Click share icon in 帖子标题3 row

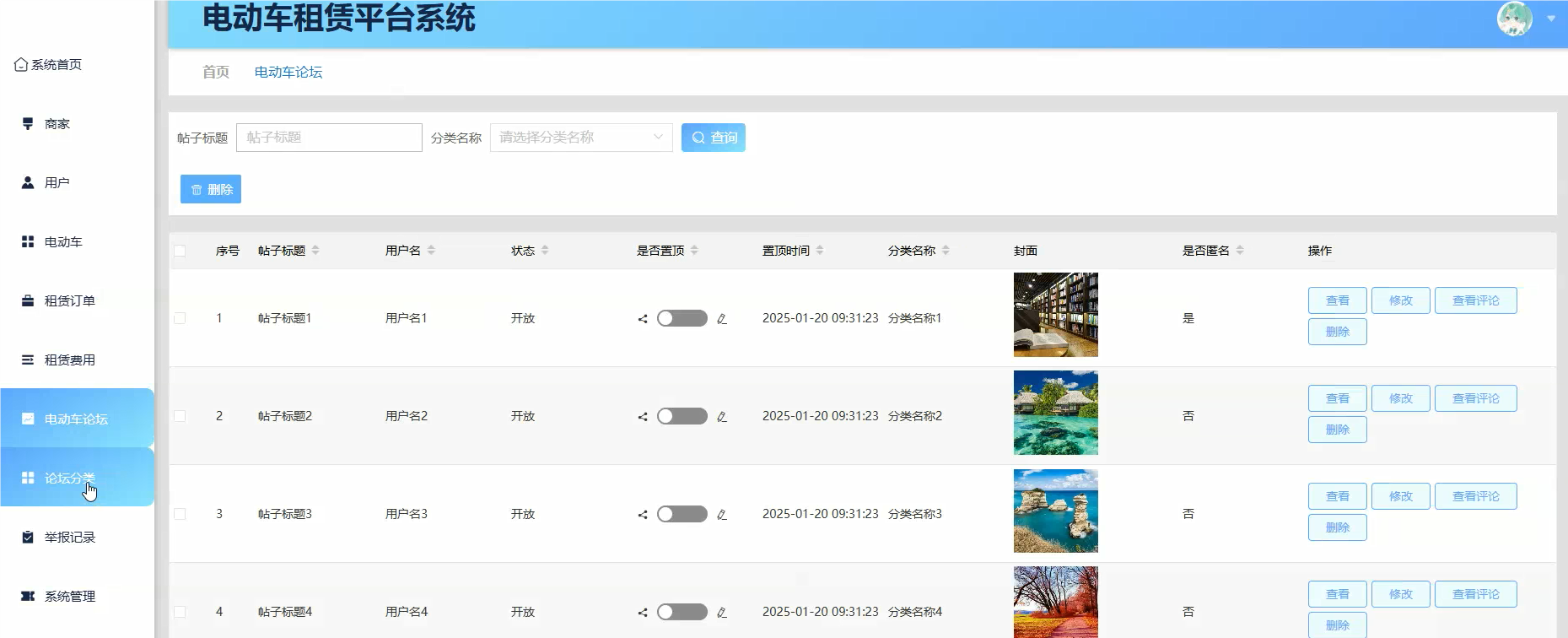point(643,515)
